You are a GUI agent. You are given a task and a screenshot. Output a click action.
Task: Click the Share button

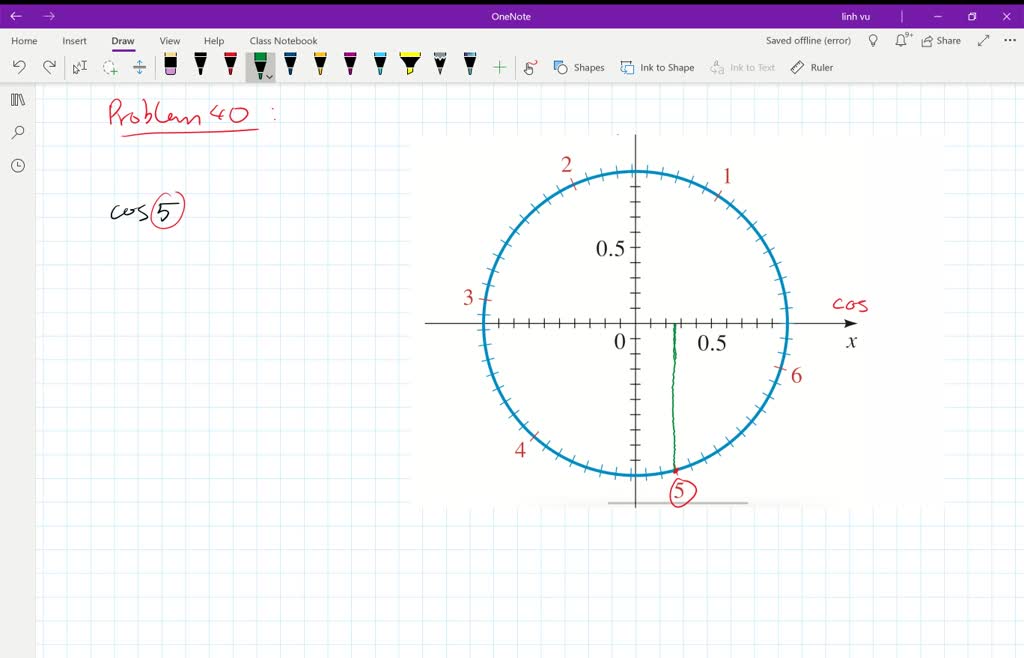[941, 40]
